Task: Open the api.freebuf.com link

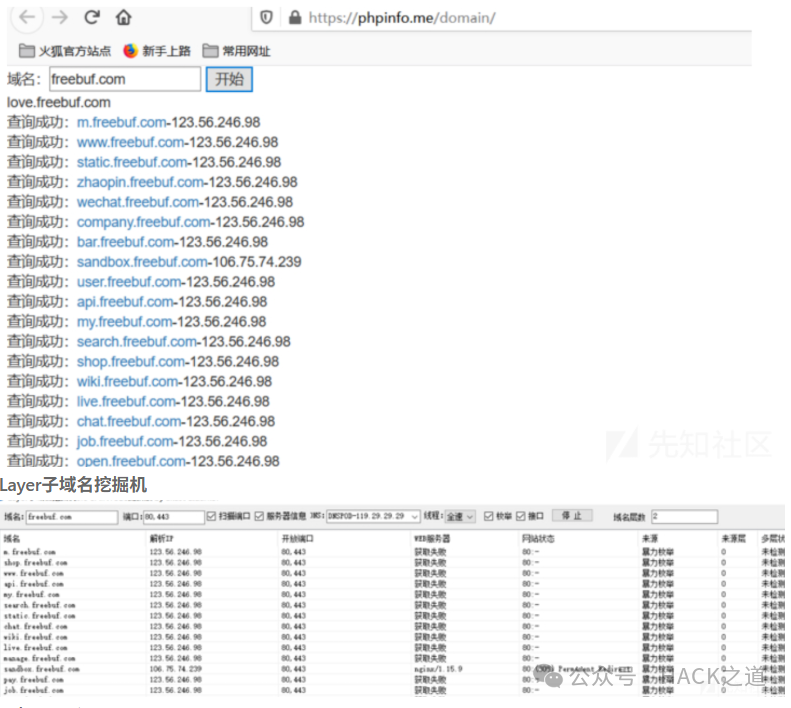Action: (x=125, y=302)
